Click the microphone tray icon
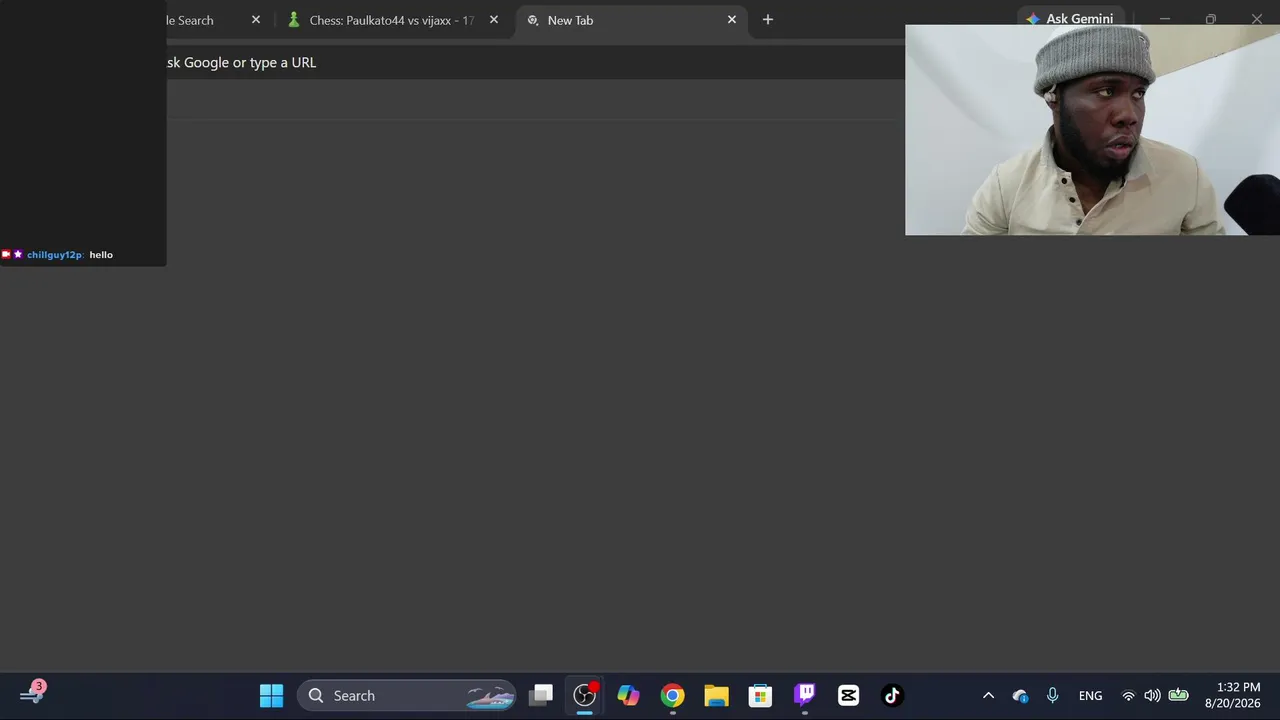This screenshot has width=1280, height=720. click(x=1052, y=696)
